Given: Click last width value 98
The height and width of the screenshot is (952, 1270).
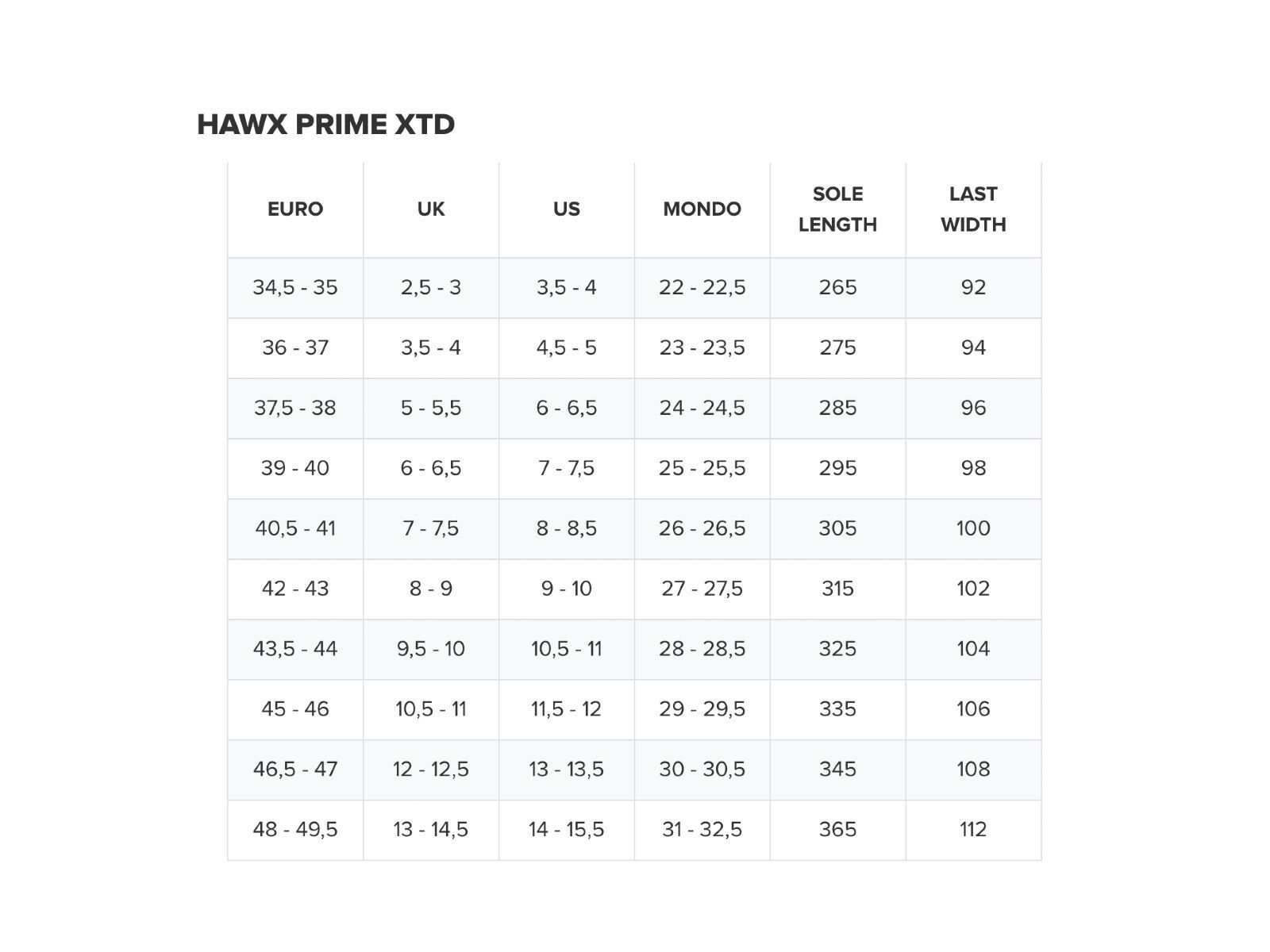Looking at the screenshot, I should [973, 468].
